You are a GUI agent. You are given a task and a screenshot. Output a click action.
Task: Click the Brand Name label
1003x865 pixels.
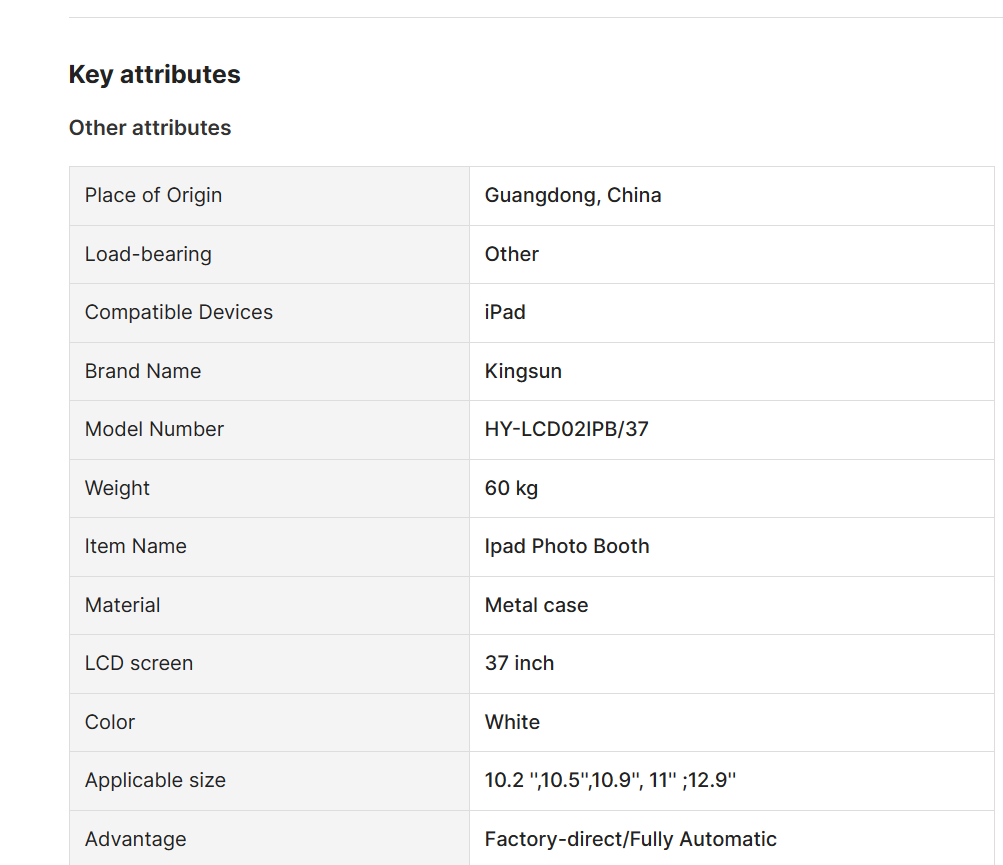[x=143, y=371]
